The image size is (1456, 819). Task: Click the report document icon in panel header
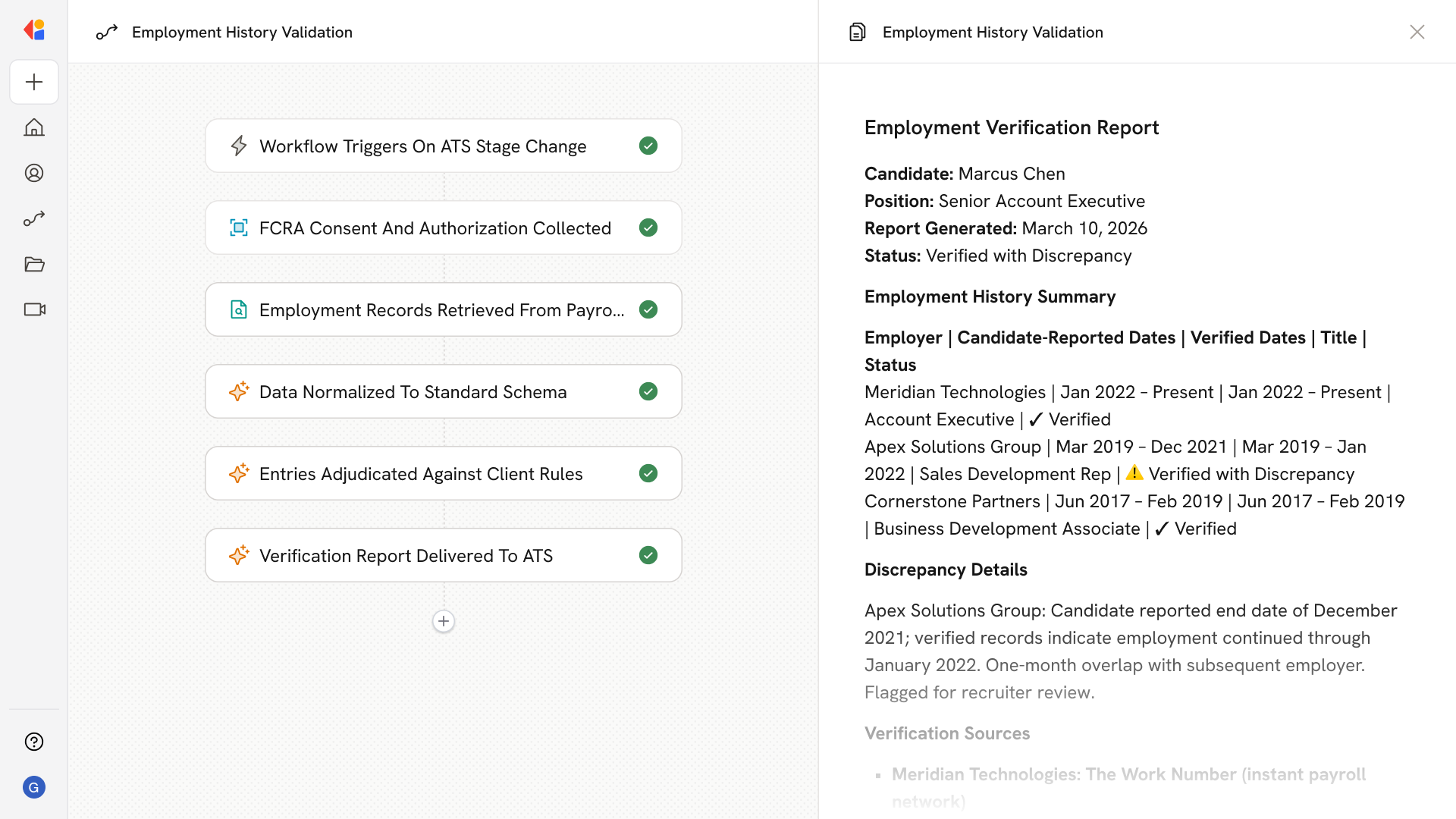coord(857,32)
